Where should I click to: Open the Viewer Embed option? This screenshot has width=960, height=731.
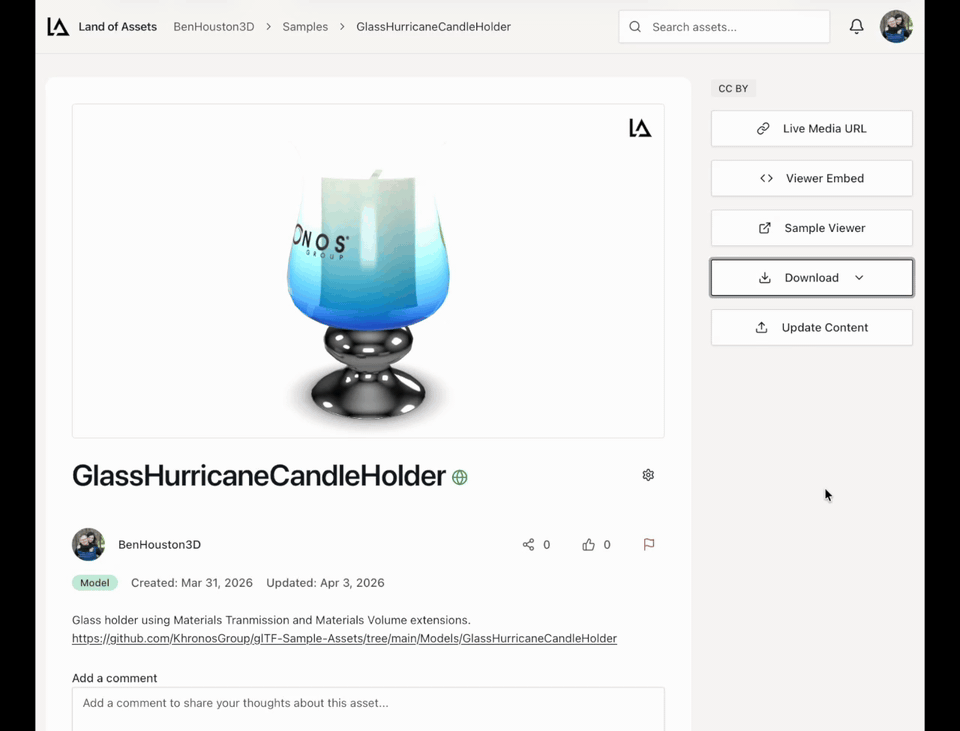pyautogui.click(x=812, y=178)
